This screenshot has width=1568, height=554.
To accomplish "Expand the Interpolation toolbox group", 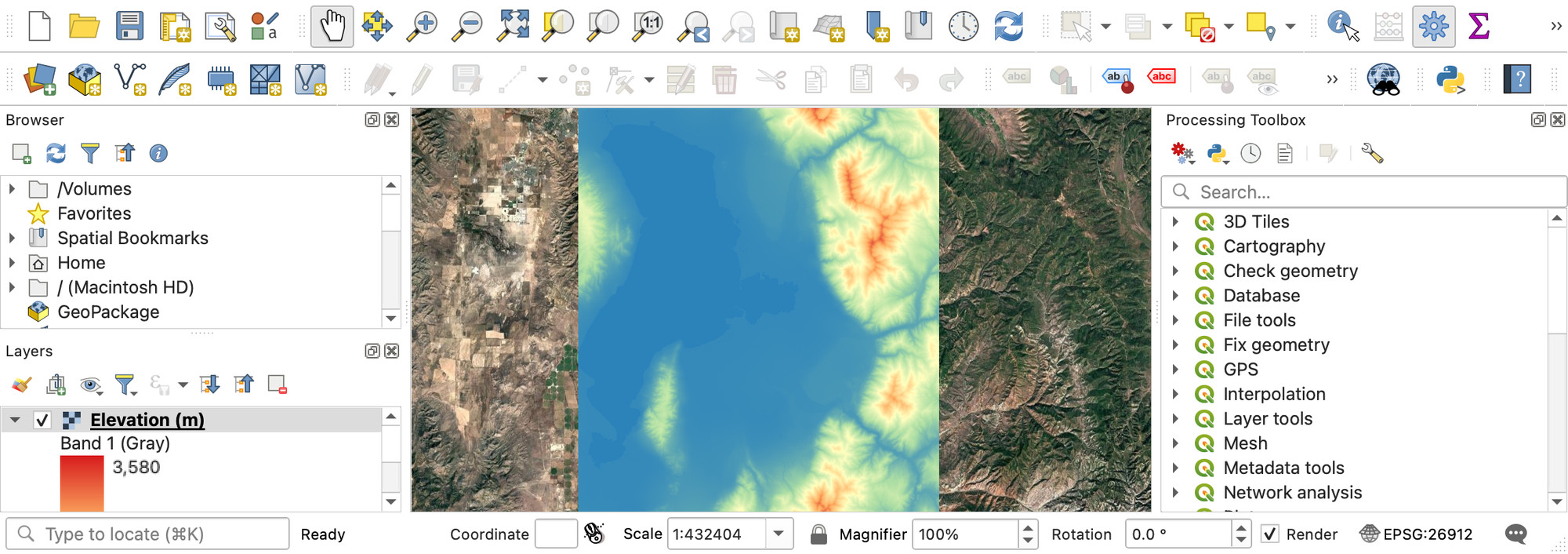I will [x=1175, y=394].
